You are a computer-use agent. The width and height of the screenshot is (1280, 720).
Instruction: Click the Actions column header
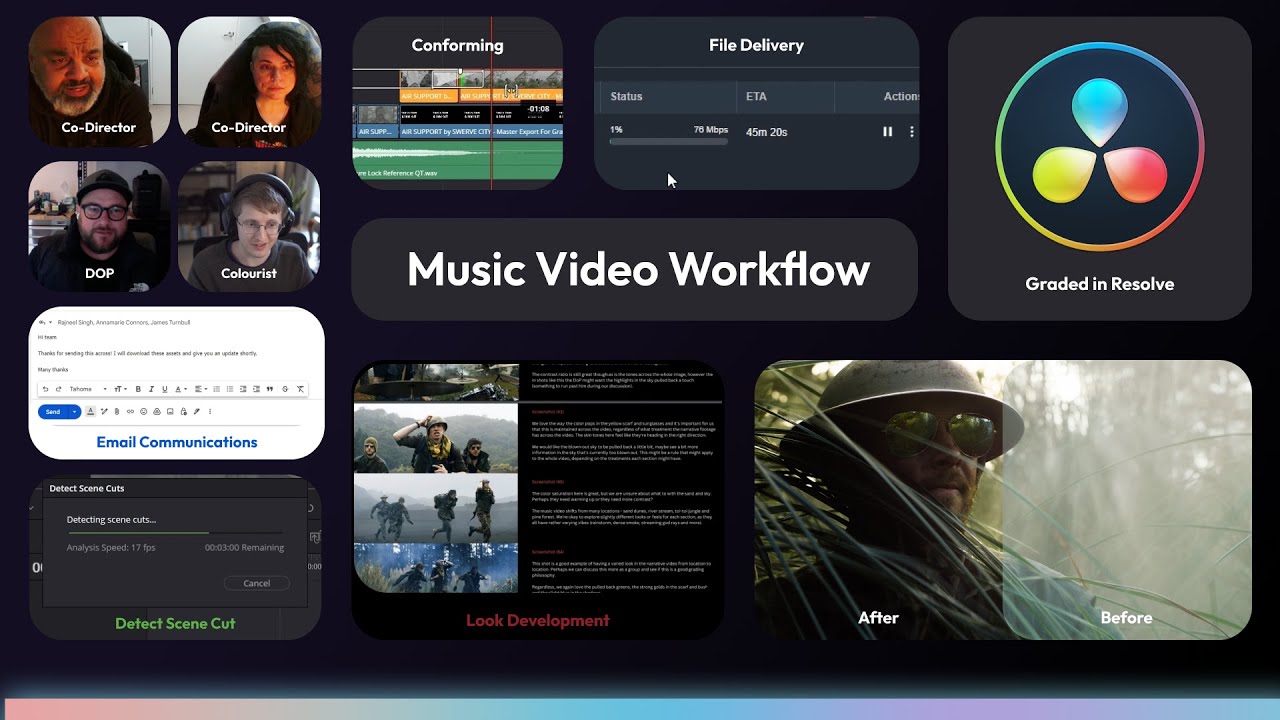click(901, 96)
